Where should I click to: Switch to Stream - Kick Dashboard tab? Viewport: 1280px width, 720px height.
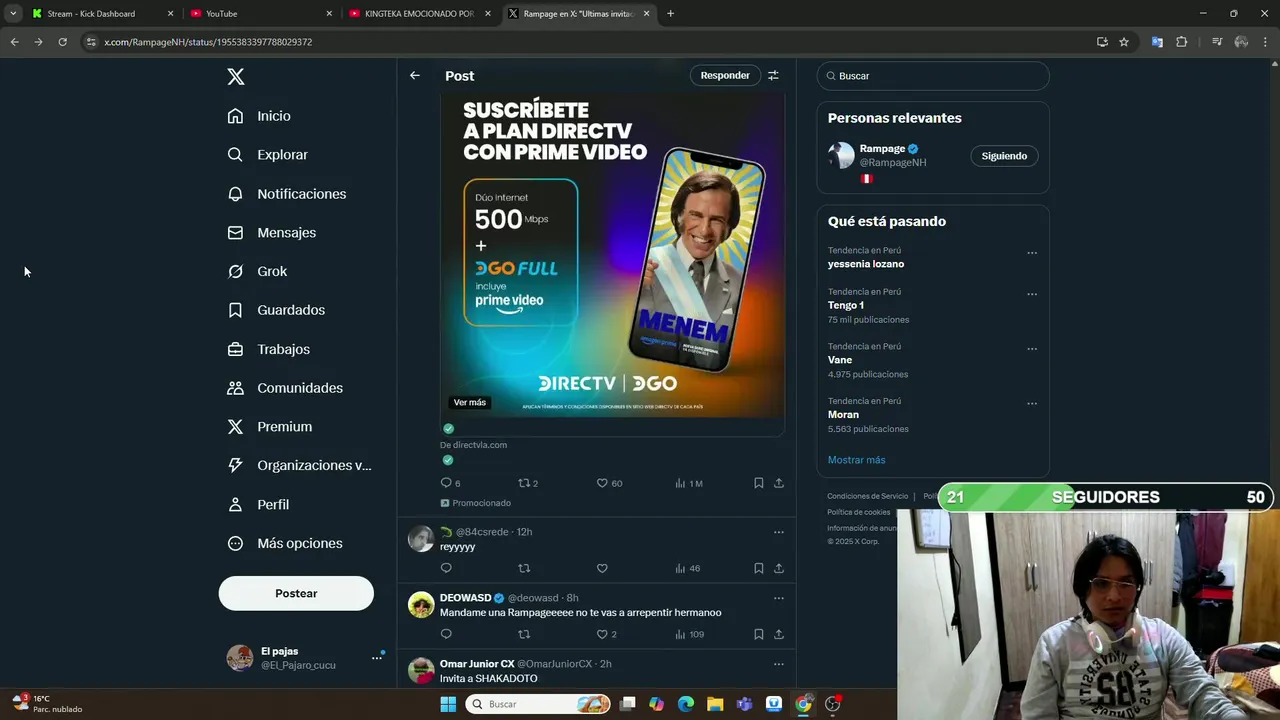(x=102, y=14)
